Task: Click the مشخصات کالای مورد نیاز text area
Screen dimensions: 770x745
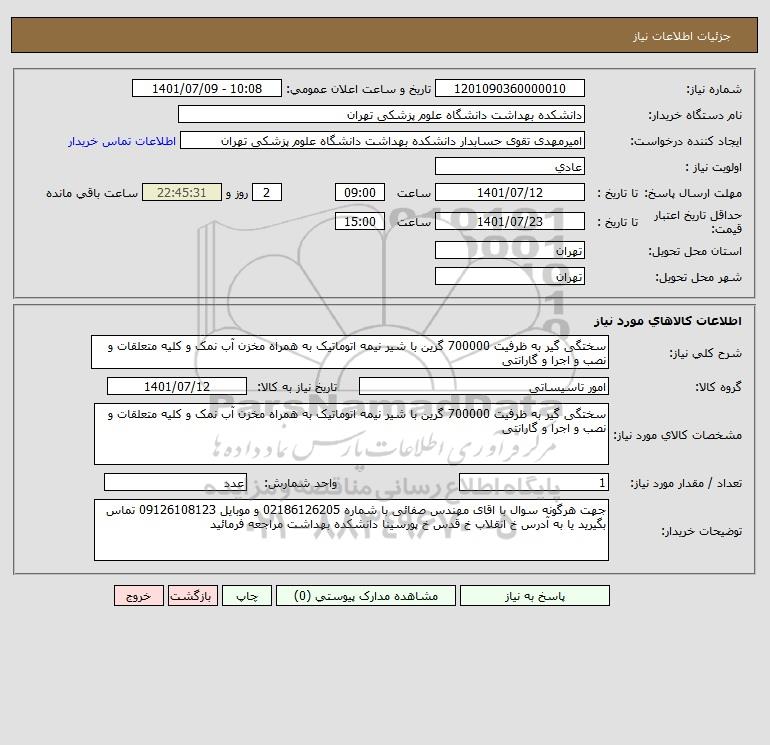Action: coord(351,434)
